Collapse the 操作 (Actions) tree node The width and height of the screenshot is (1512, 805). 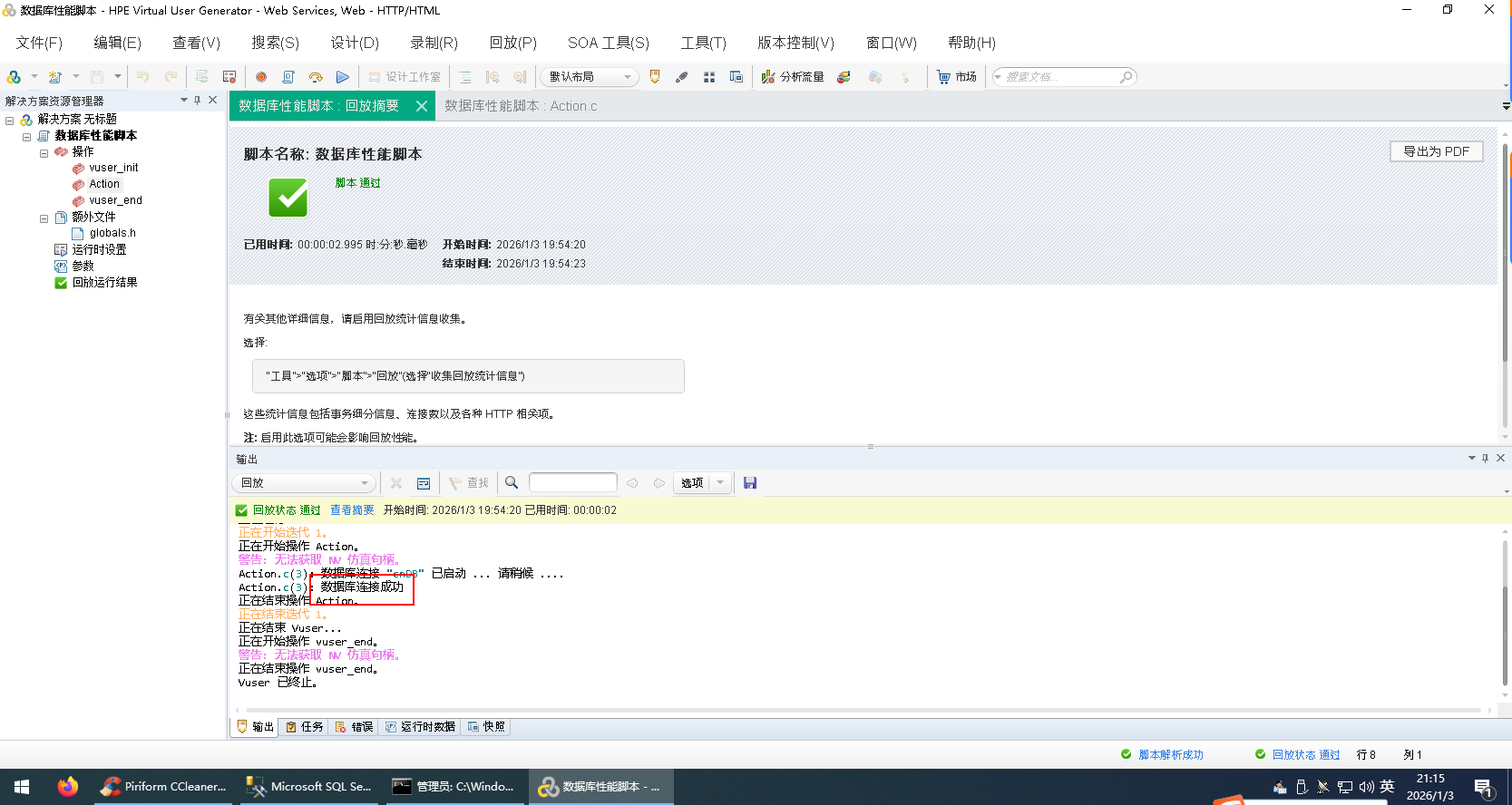click(44, 152)
